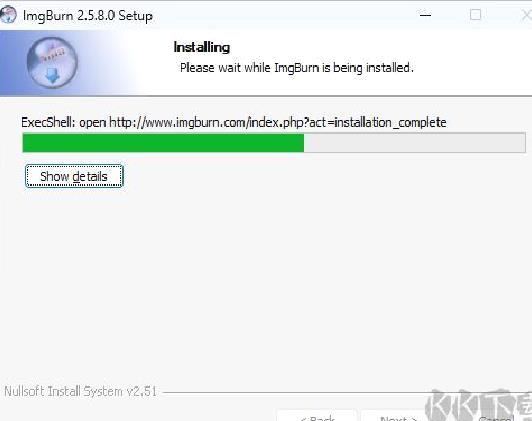Click the empty gray part of progress bar
Viewport: 532px width, 421px height.
(414, 143)
